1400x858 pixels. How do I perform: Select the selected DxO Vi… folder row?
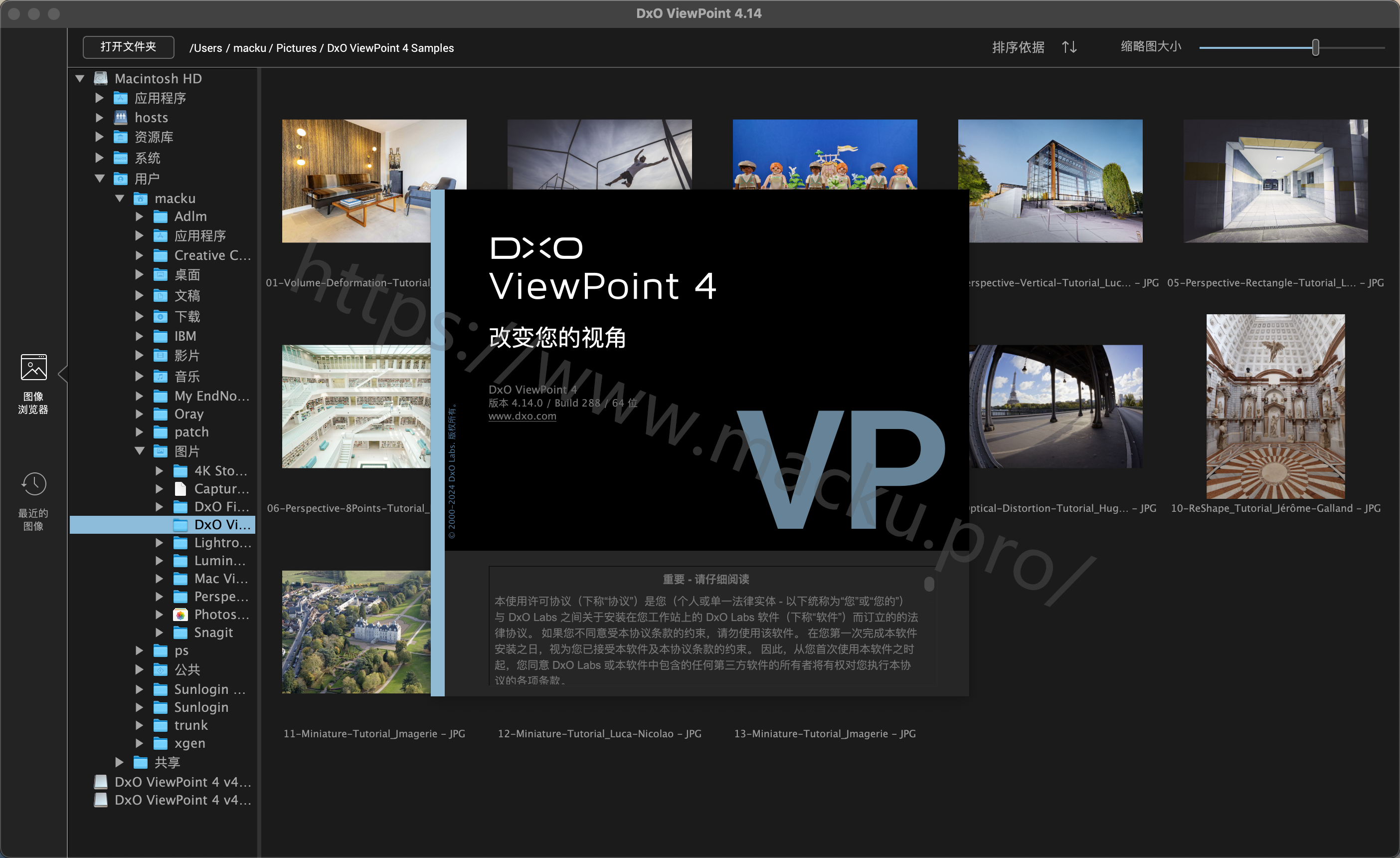tap(163, 525)
